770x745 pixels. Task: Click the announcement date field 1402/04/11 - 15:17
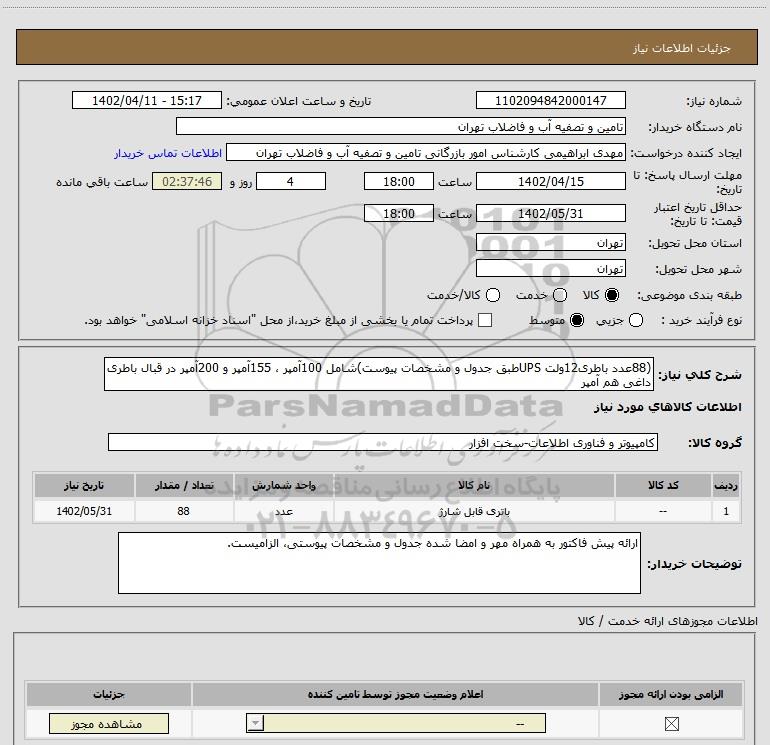coord(147,100)
